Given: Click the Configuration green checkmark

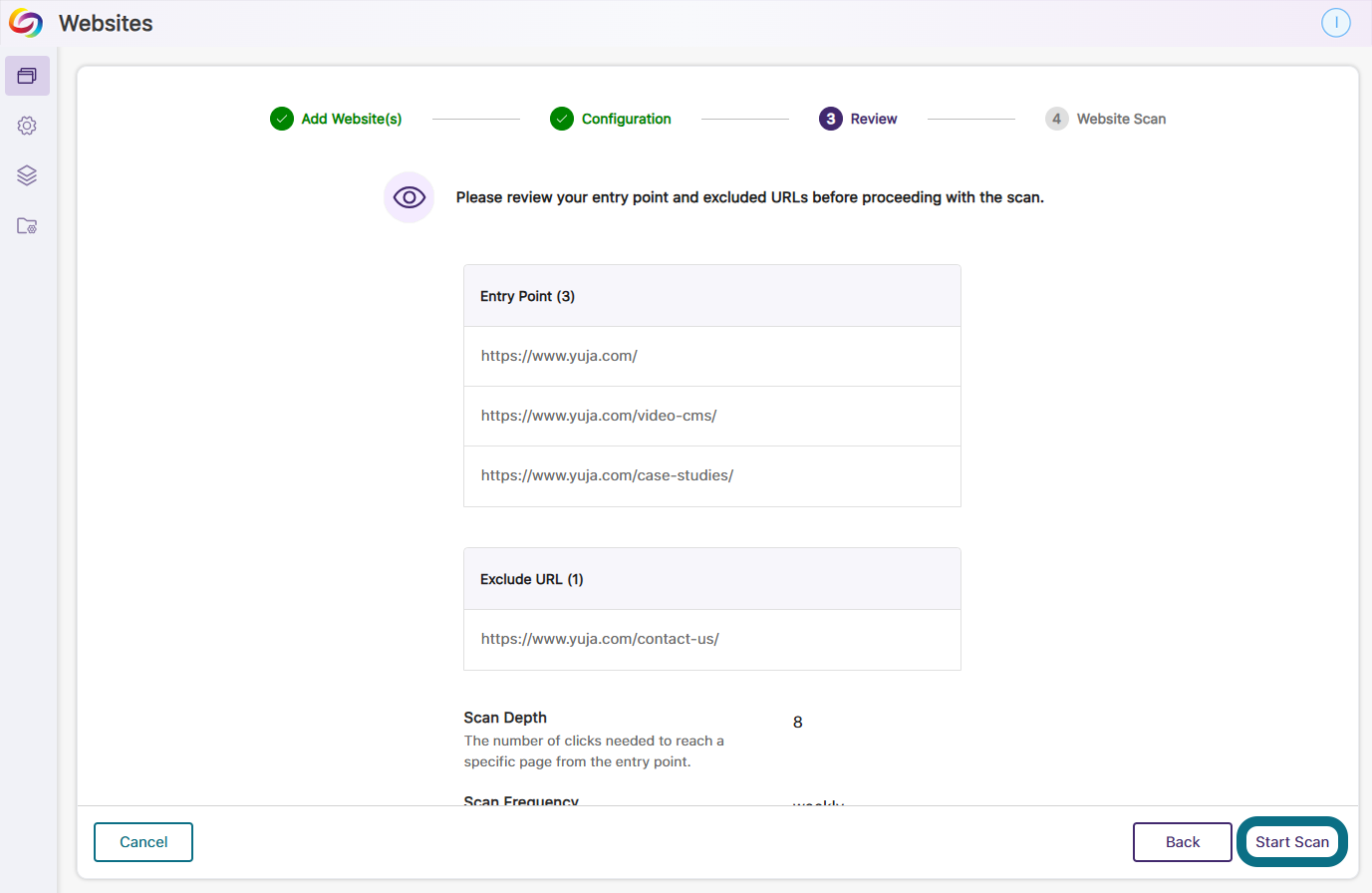Looking at the screenshot, I should coord(562,119).
